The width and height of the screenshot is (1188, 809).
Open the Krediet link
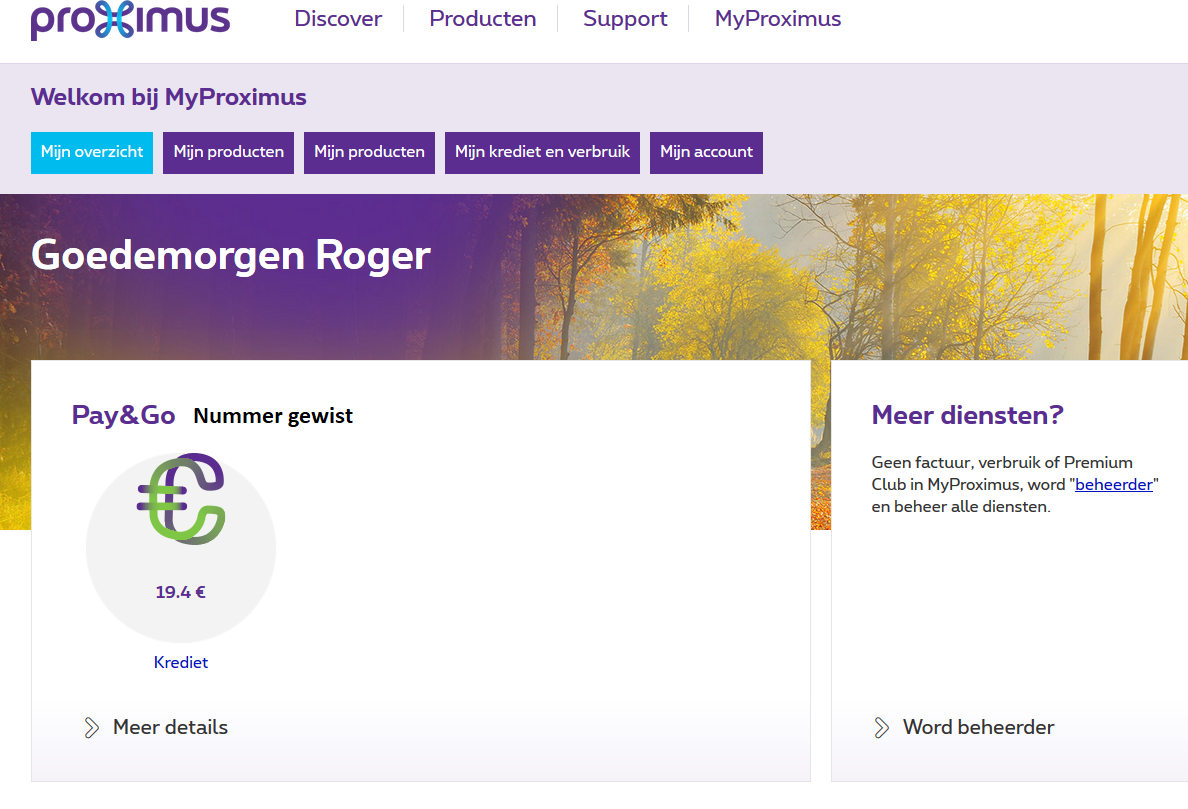[180, 662]
